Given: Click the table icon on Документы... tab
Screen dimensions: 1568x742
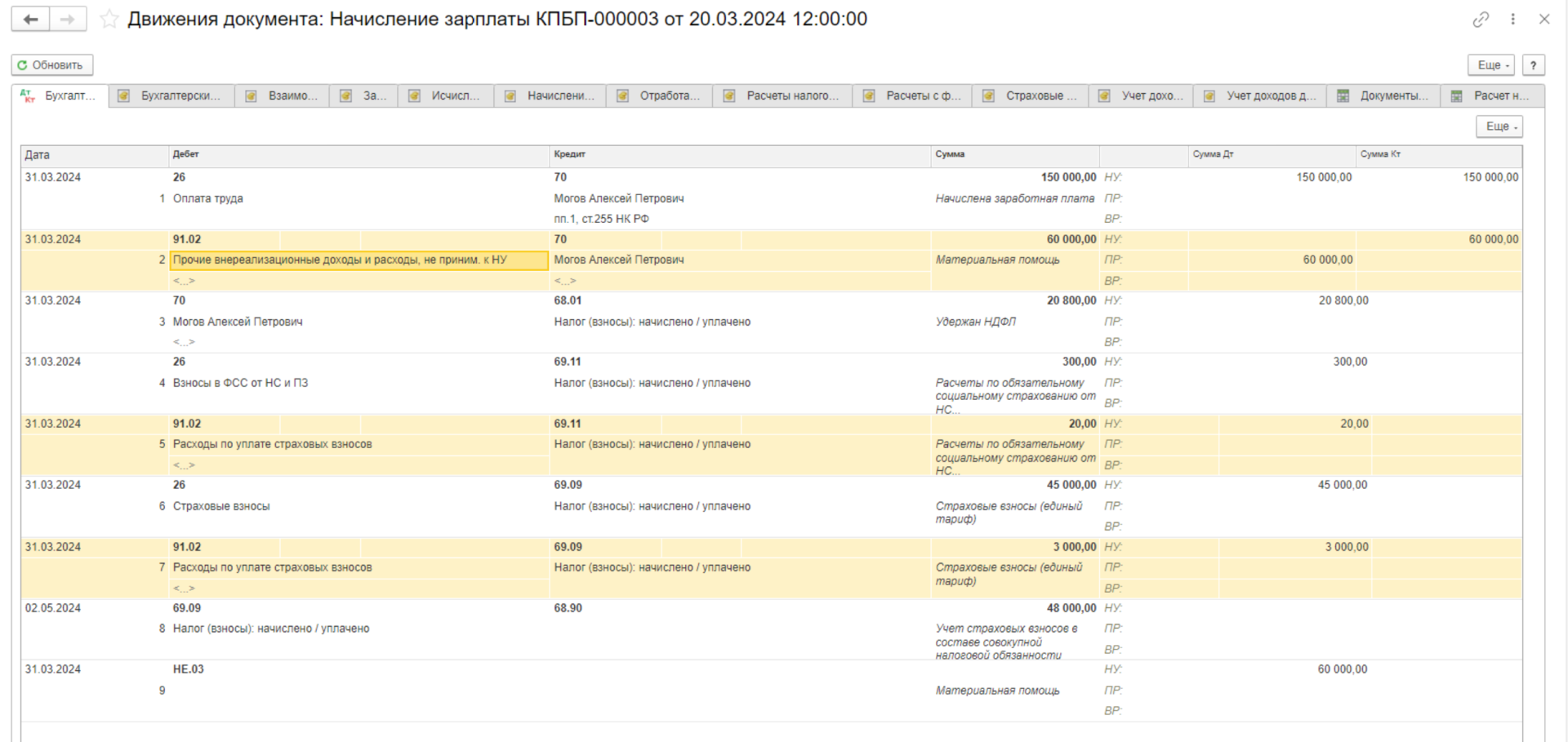Looking at the screenshot, I should (x=1343, y=96).
